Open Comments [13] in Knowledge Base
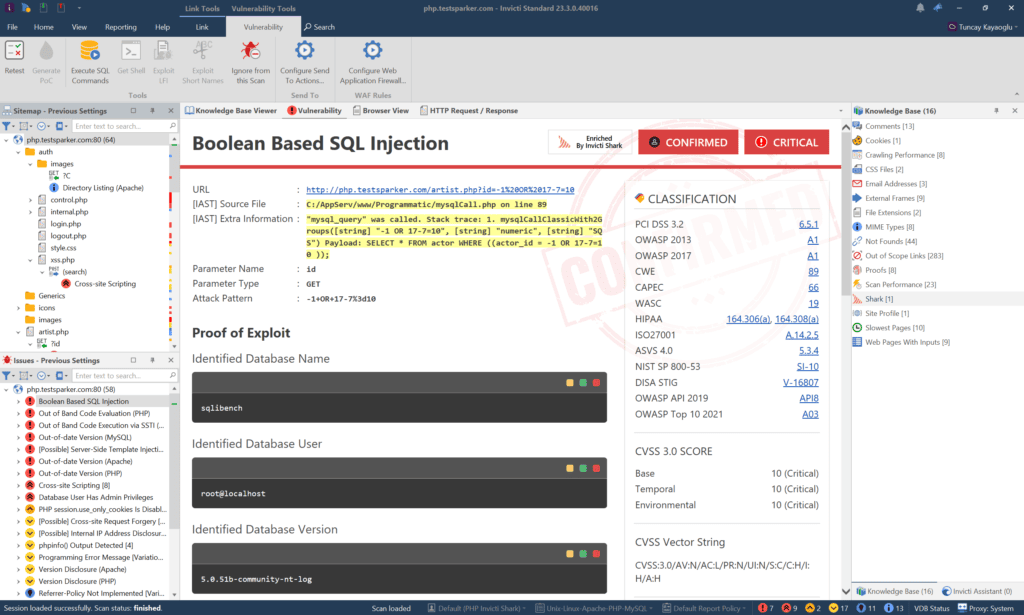1024x615 pixels. point(889,126)
